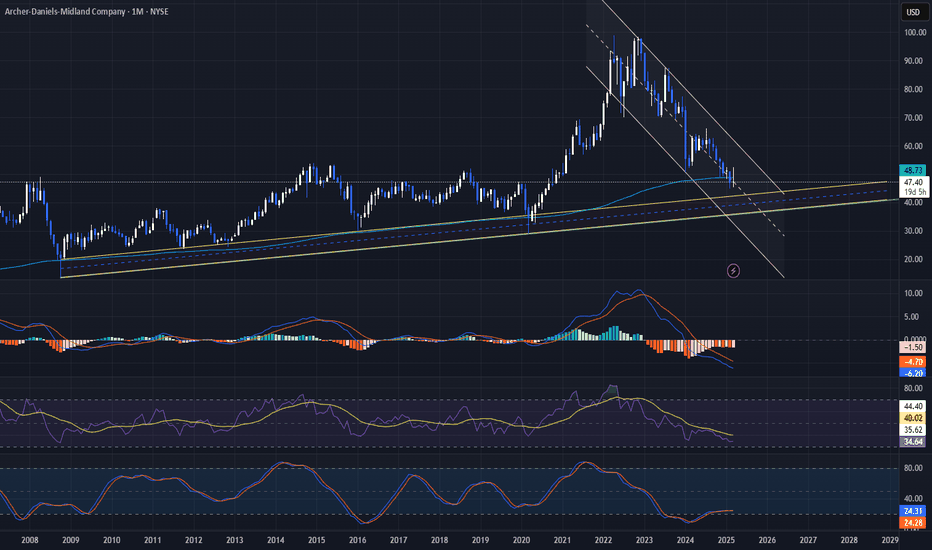Open the USD currency selector
Screen dimensions: 932x550
913,12
